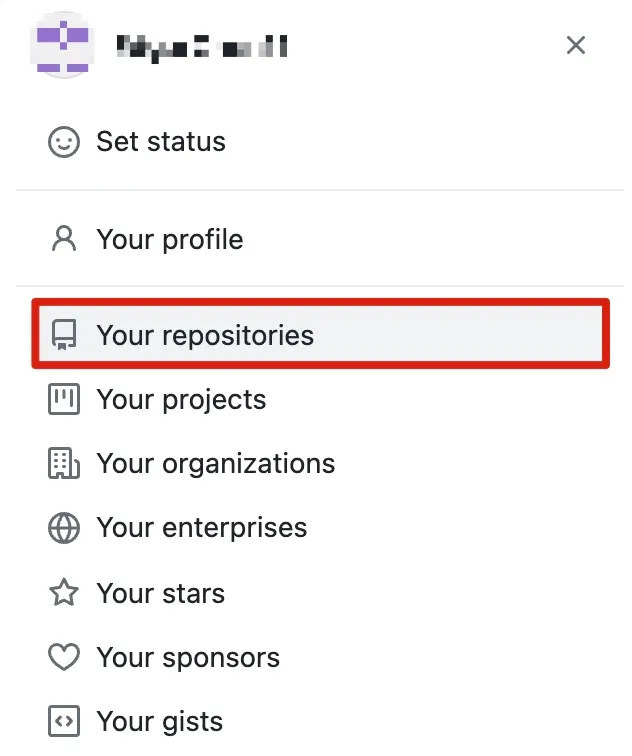Open Your organizations
Screen dimensions: 632x756
pos(215,464)
